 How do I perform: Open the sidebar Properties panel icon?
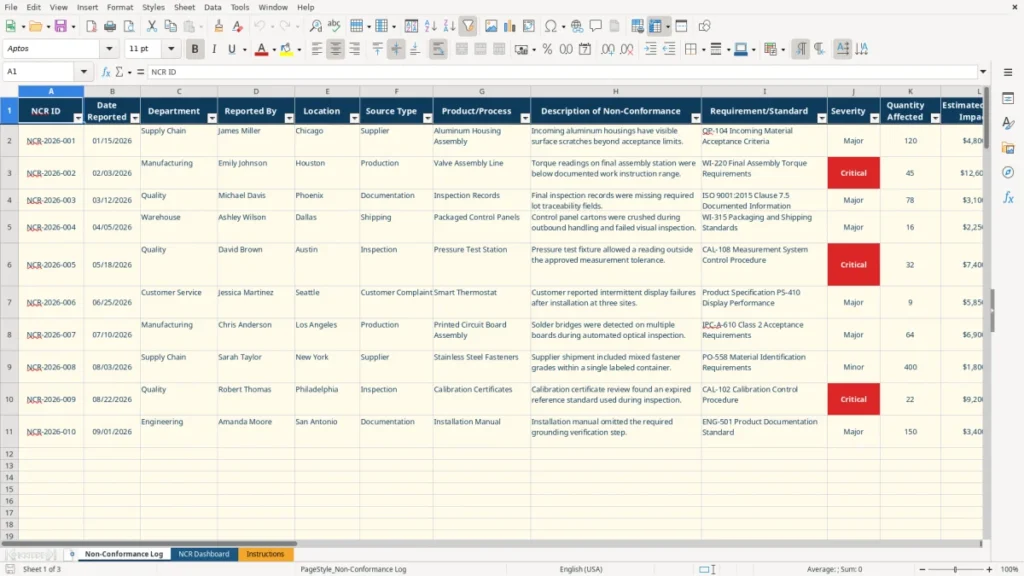(x=1008, y=98)
